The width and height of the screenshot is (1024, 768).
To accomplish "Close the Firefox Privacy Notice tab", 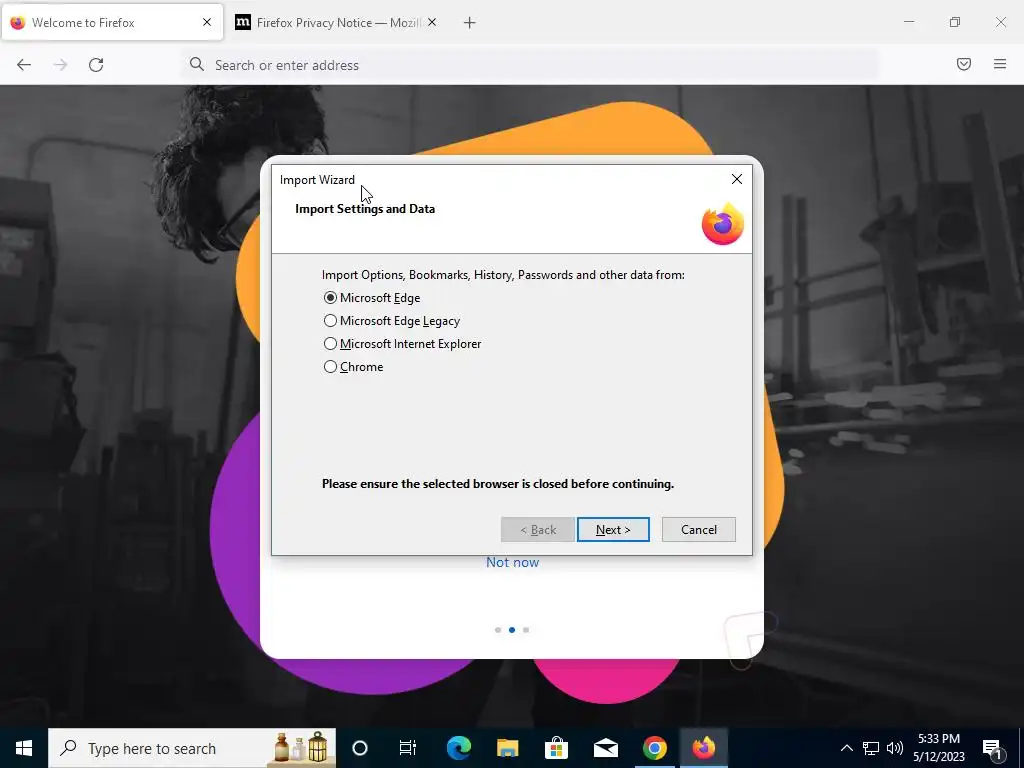I will click(432, 22).
